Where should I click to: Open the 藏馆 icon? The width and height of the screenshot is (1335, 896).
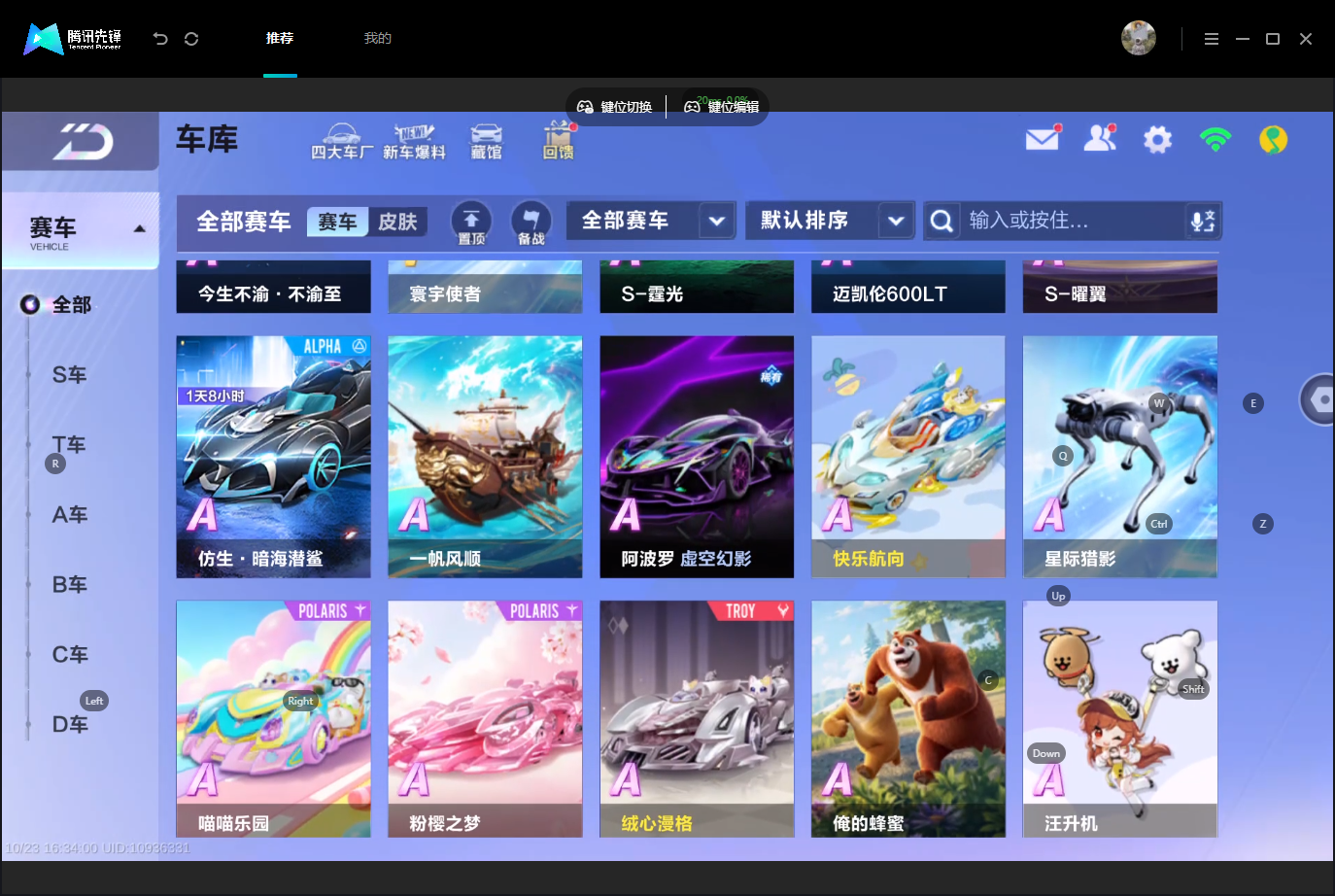(x=486, y=141)
